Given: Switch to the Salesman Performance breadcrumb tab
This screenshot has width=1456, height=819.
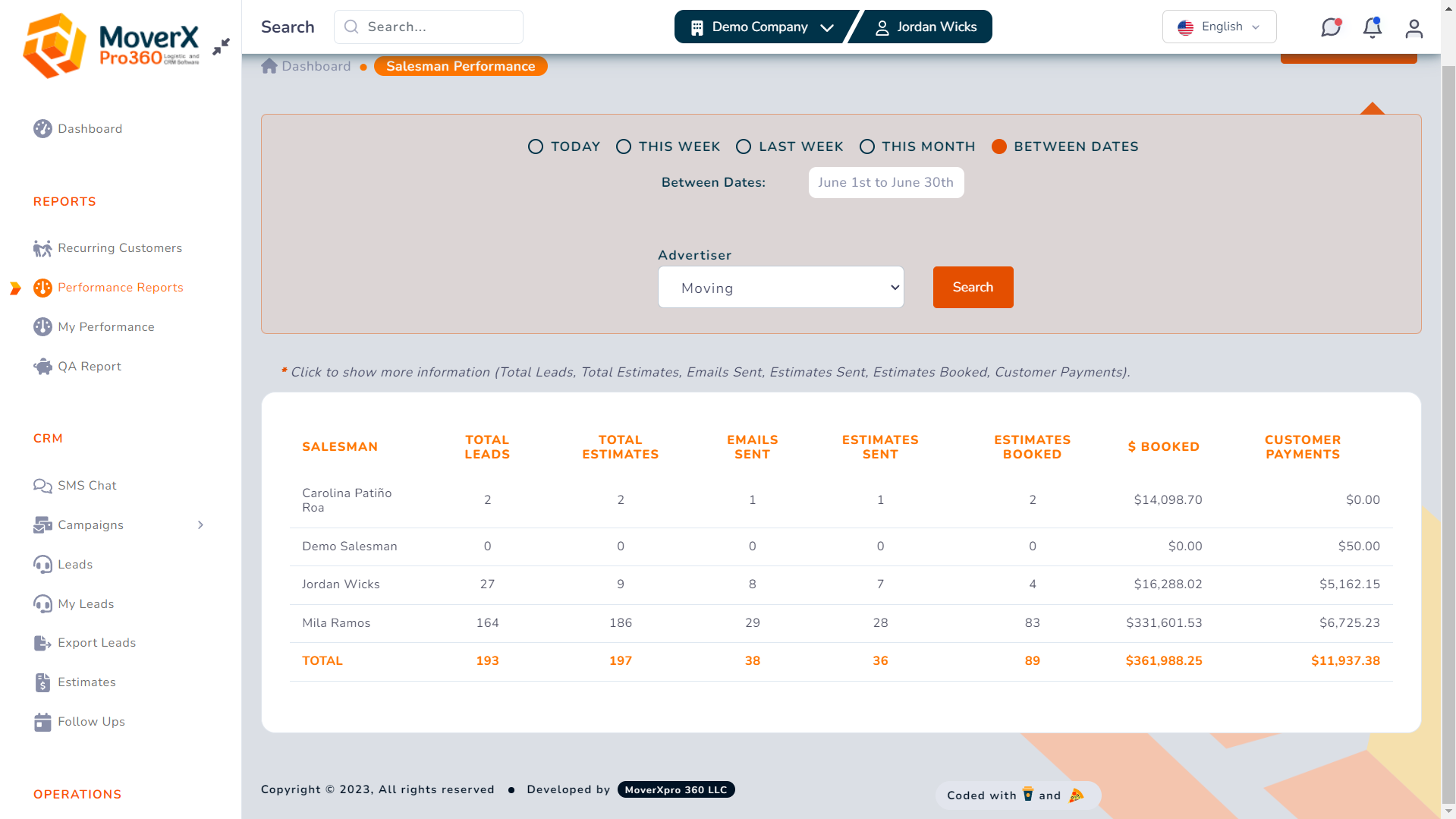Looking at the screenshot, I should (x=460, y=66).
